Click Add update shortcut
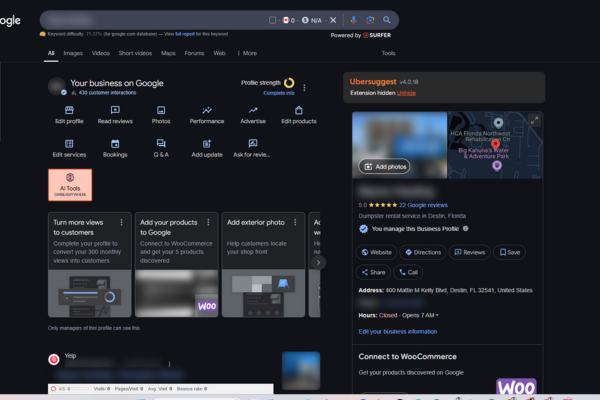 coord(207,149)
